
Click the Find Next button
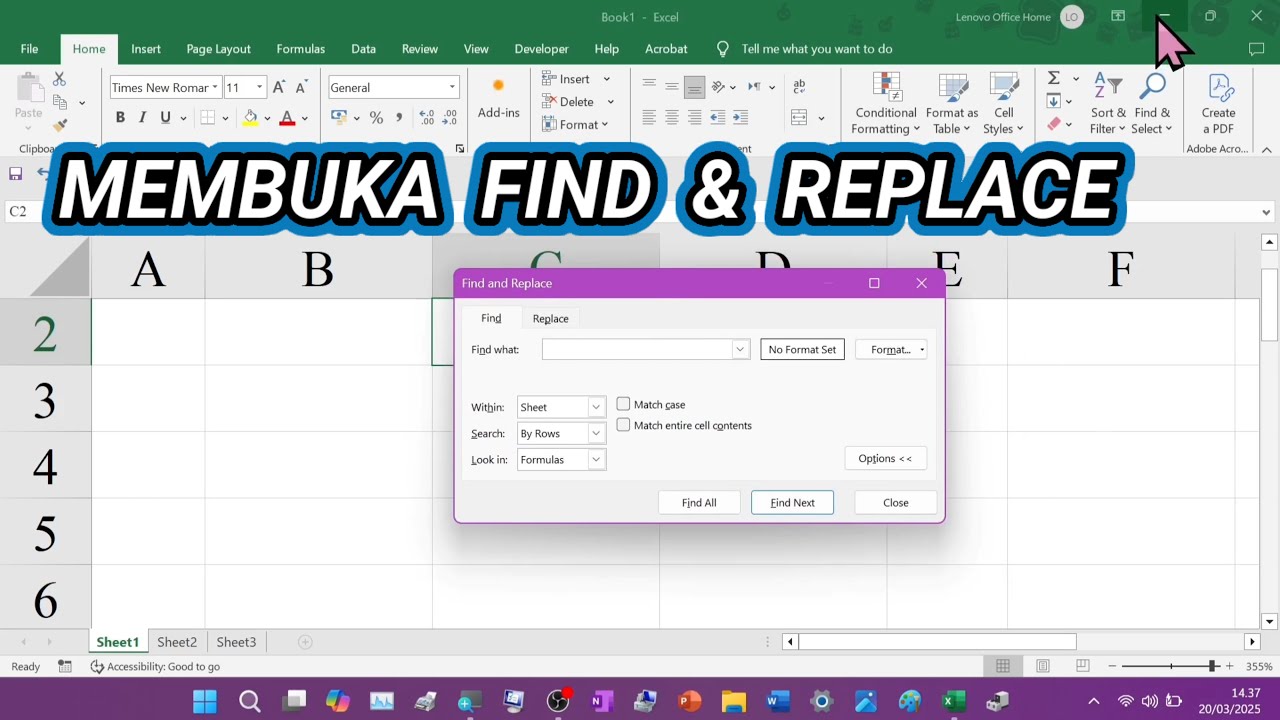pyautogui.click(x=792, y=502)
